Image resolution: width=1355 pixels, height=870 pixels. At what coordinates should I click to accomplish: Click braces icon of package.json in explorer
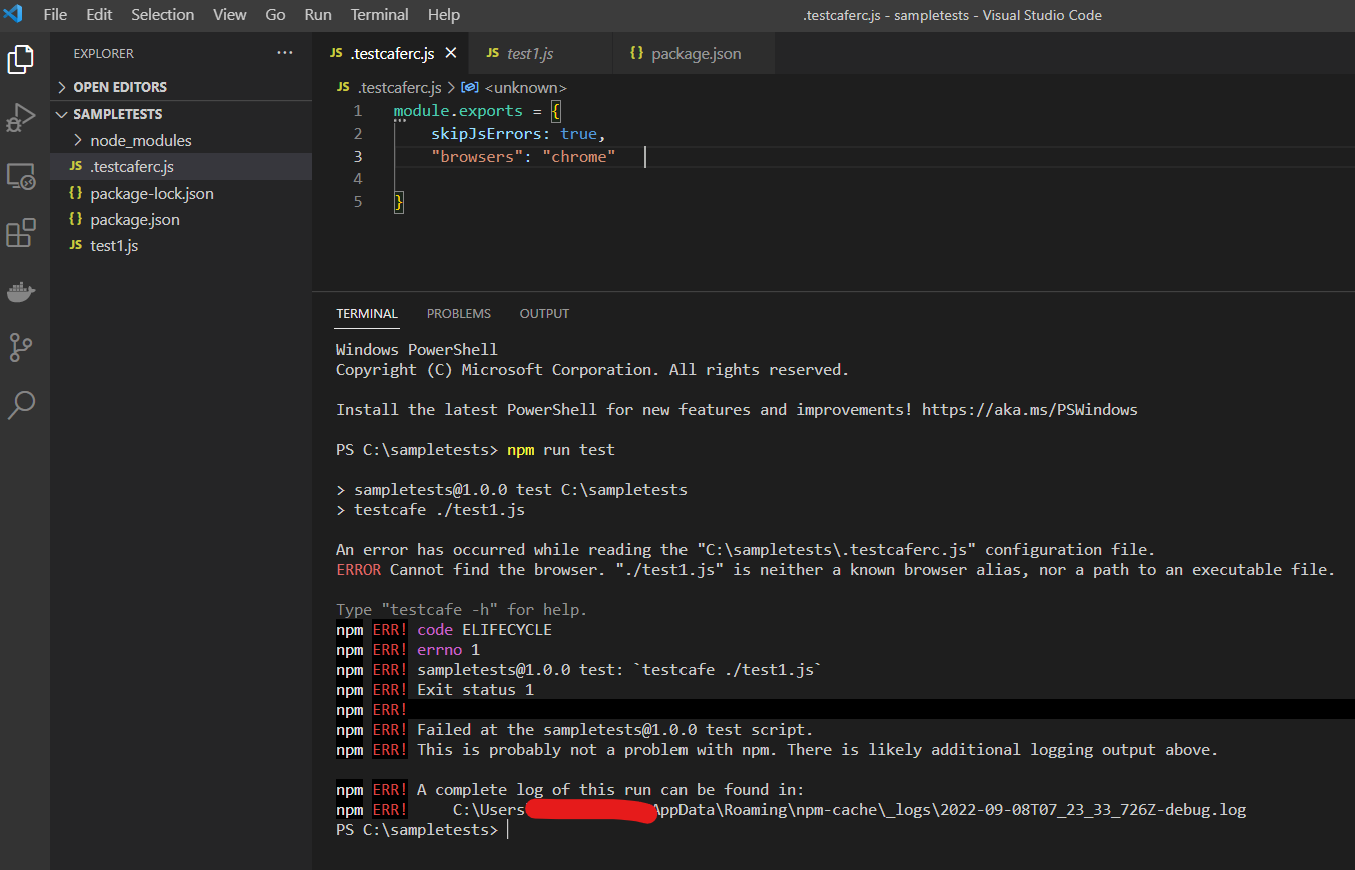point(75,219)
